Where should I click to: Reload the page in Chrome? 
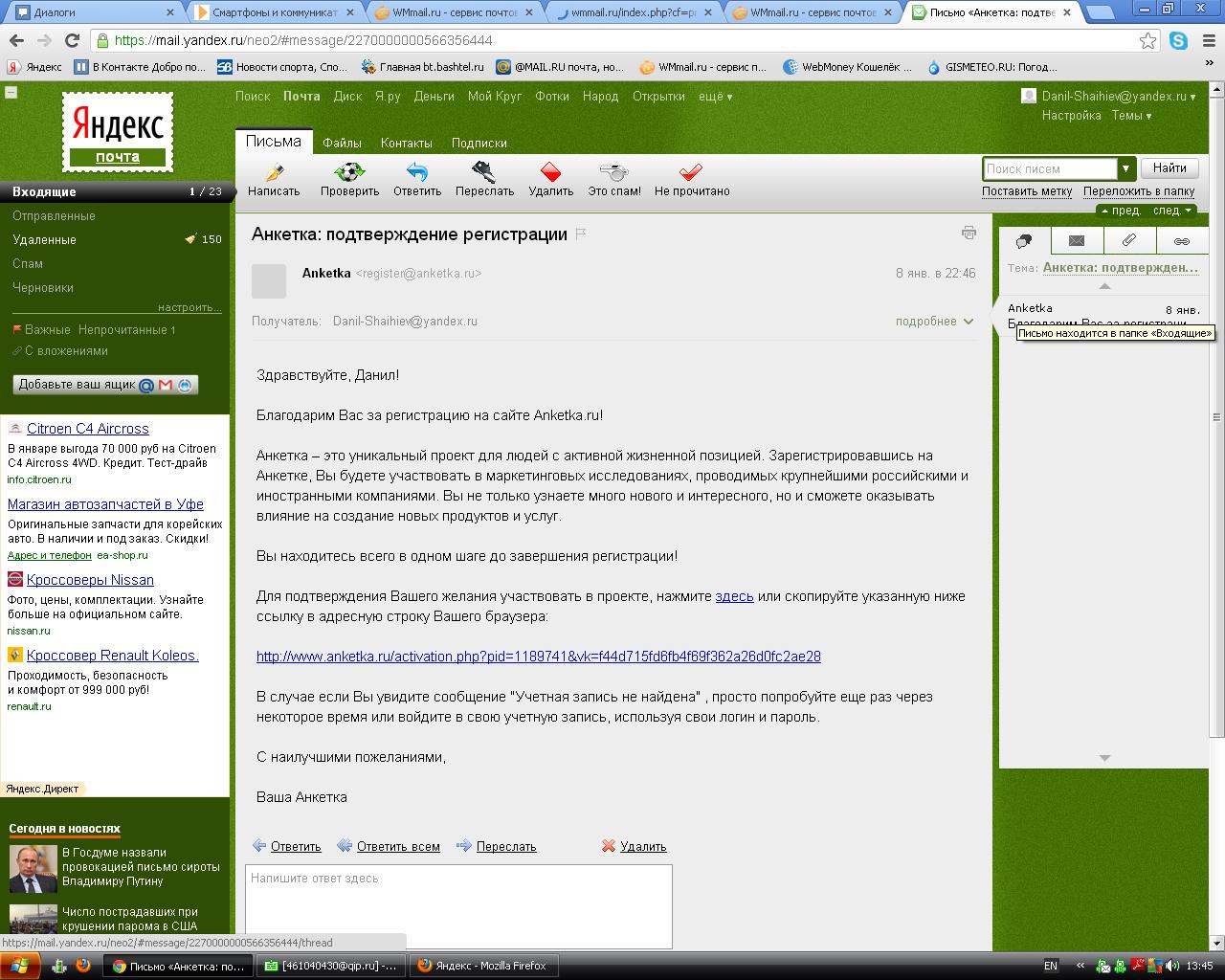point(72,40)
